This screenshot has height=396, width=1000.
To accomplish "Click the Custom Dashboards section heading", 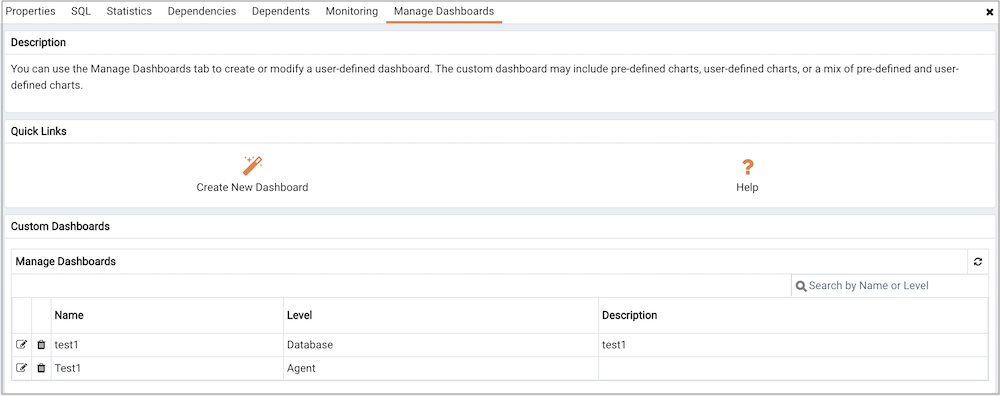I will 61,226.
